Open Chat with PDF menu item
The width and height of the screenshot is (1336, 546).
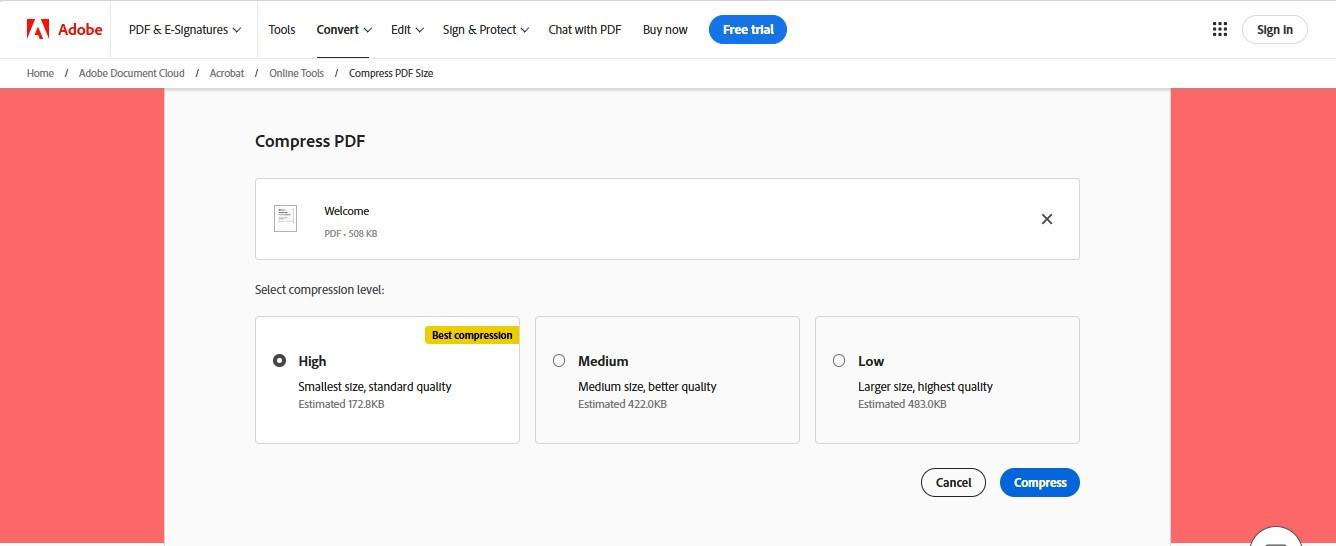click(585, 29)
